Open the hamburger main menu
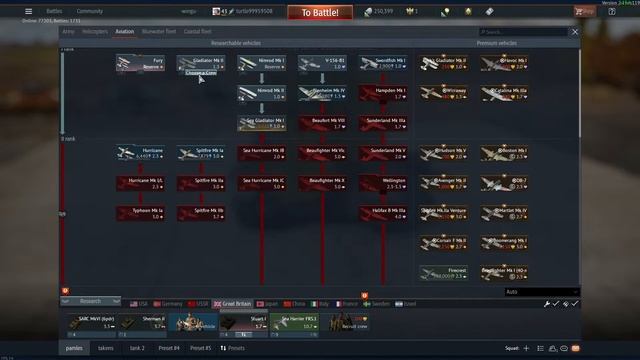 [29, 11]
